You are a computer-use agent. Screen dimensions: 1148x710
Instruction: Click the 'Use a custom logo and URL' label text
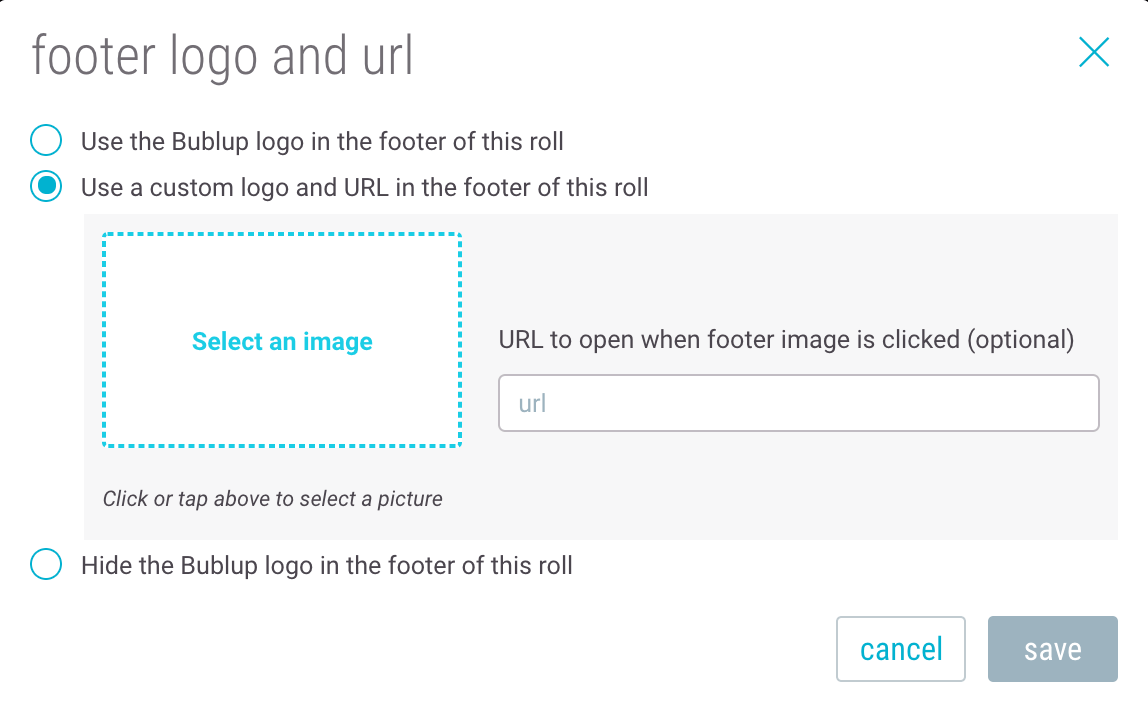(365, 187)
